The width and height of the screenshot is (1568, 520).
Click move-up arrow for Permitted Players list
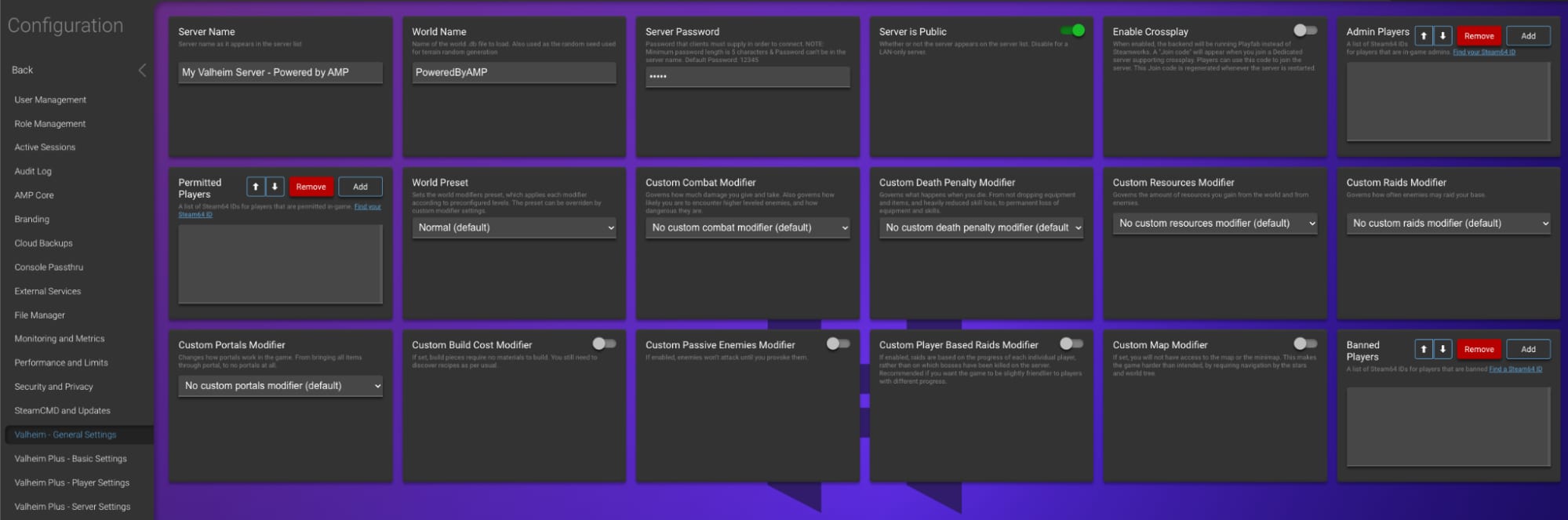coord(256,187)
